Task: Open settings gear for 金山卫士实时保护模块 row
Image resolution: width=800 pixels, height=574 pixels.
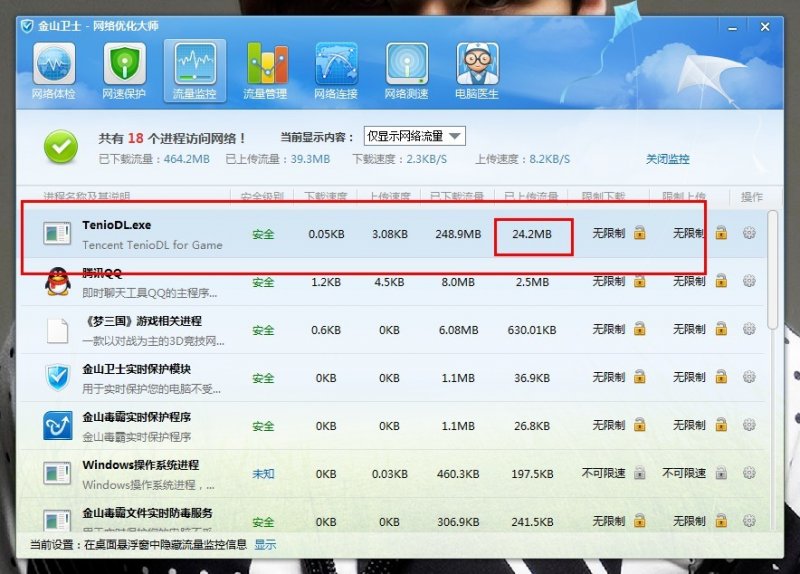Action: 749,377
